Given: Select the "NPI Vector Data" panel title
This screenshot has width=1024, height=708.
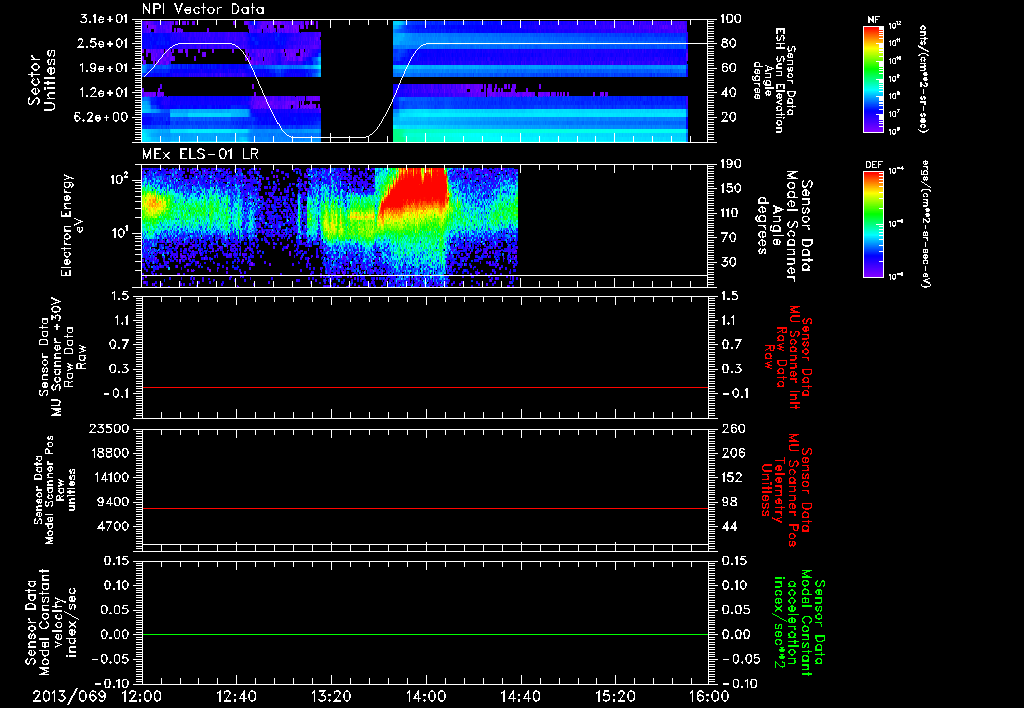Looking at the screenshot, I should 204,9.
